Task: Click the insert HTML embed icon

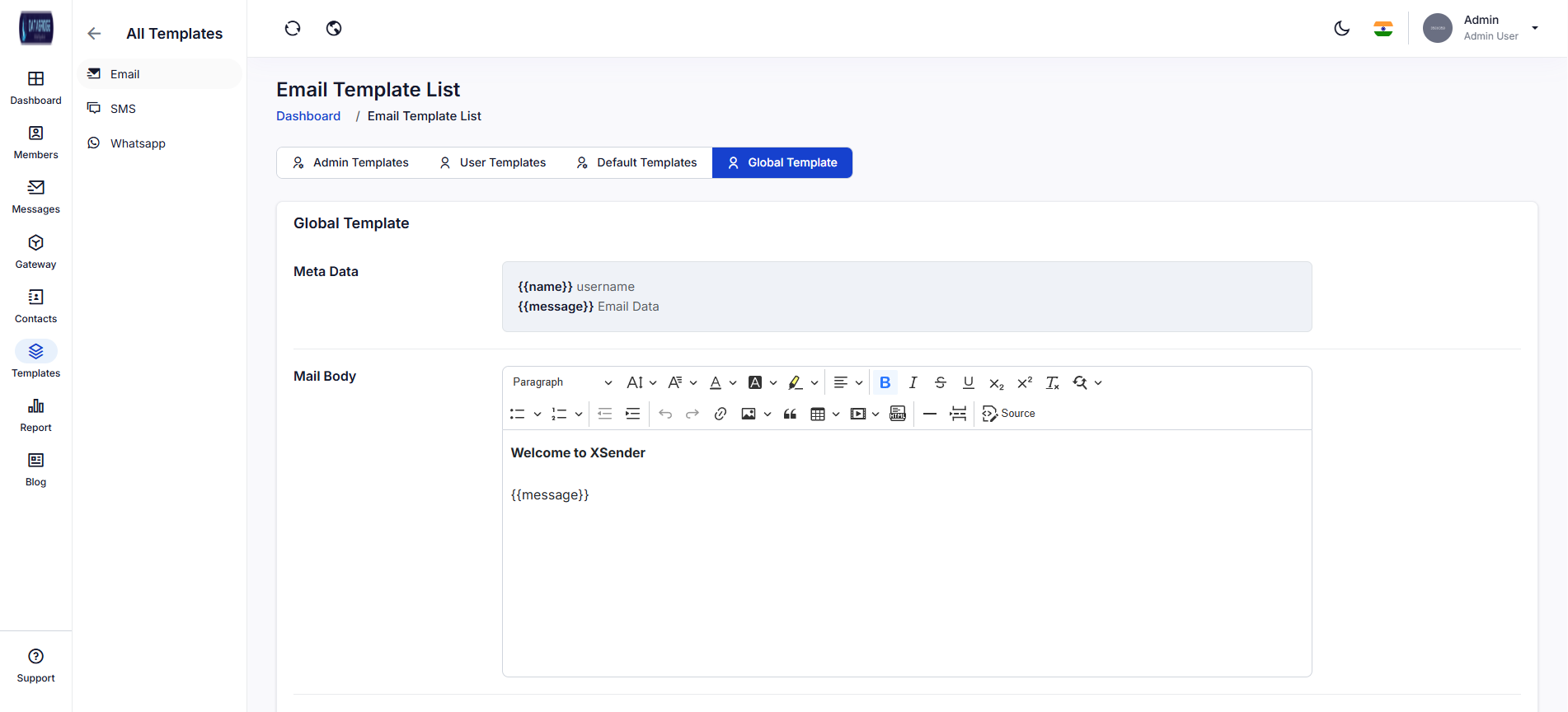Action: pyautogui.click(x=898, y=414)
